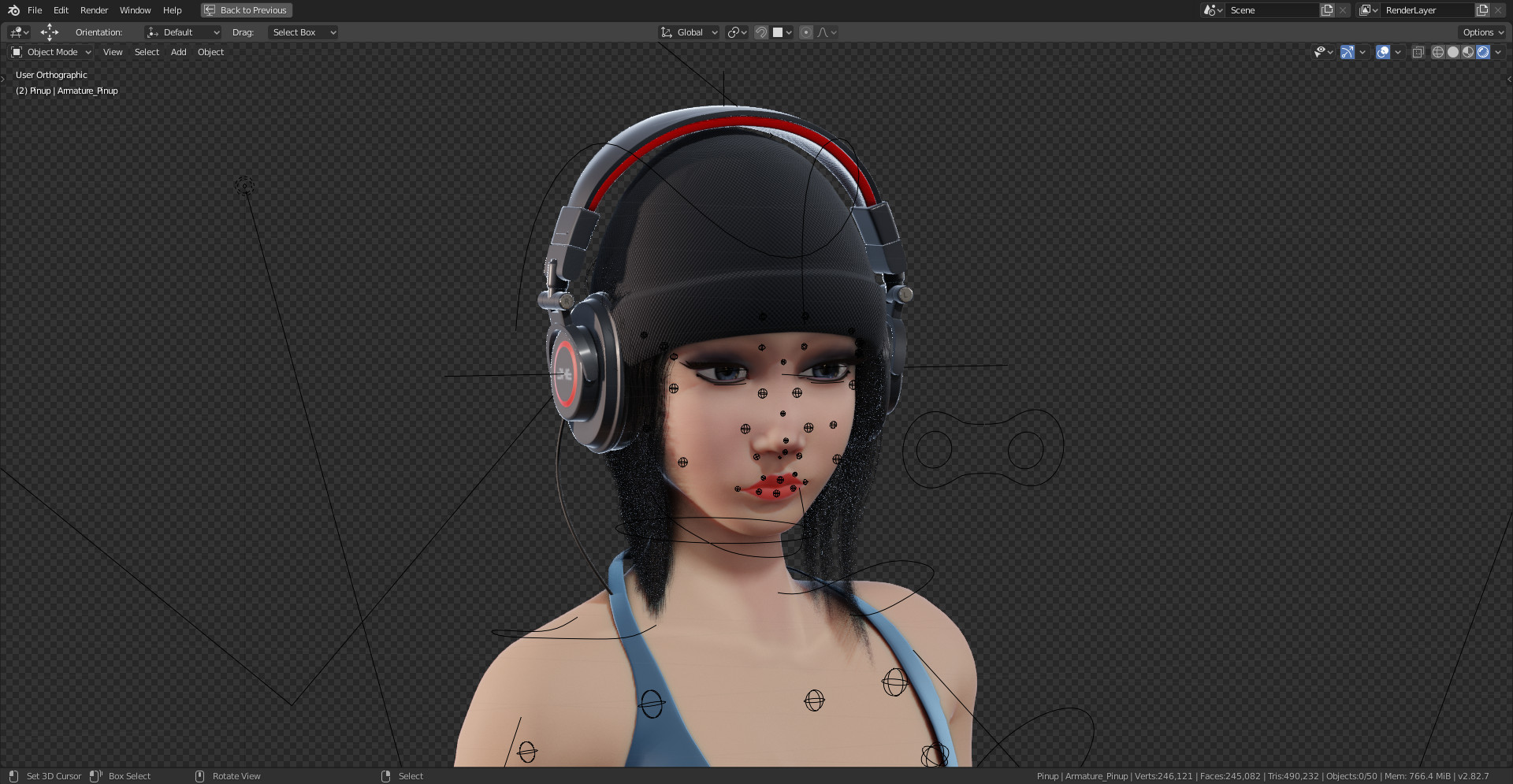
Task: Open the viewport Select menu
Action: tap(147, 52)
